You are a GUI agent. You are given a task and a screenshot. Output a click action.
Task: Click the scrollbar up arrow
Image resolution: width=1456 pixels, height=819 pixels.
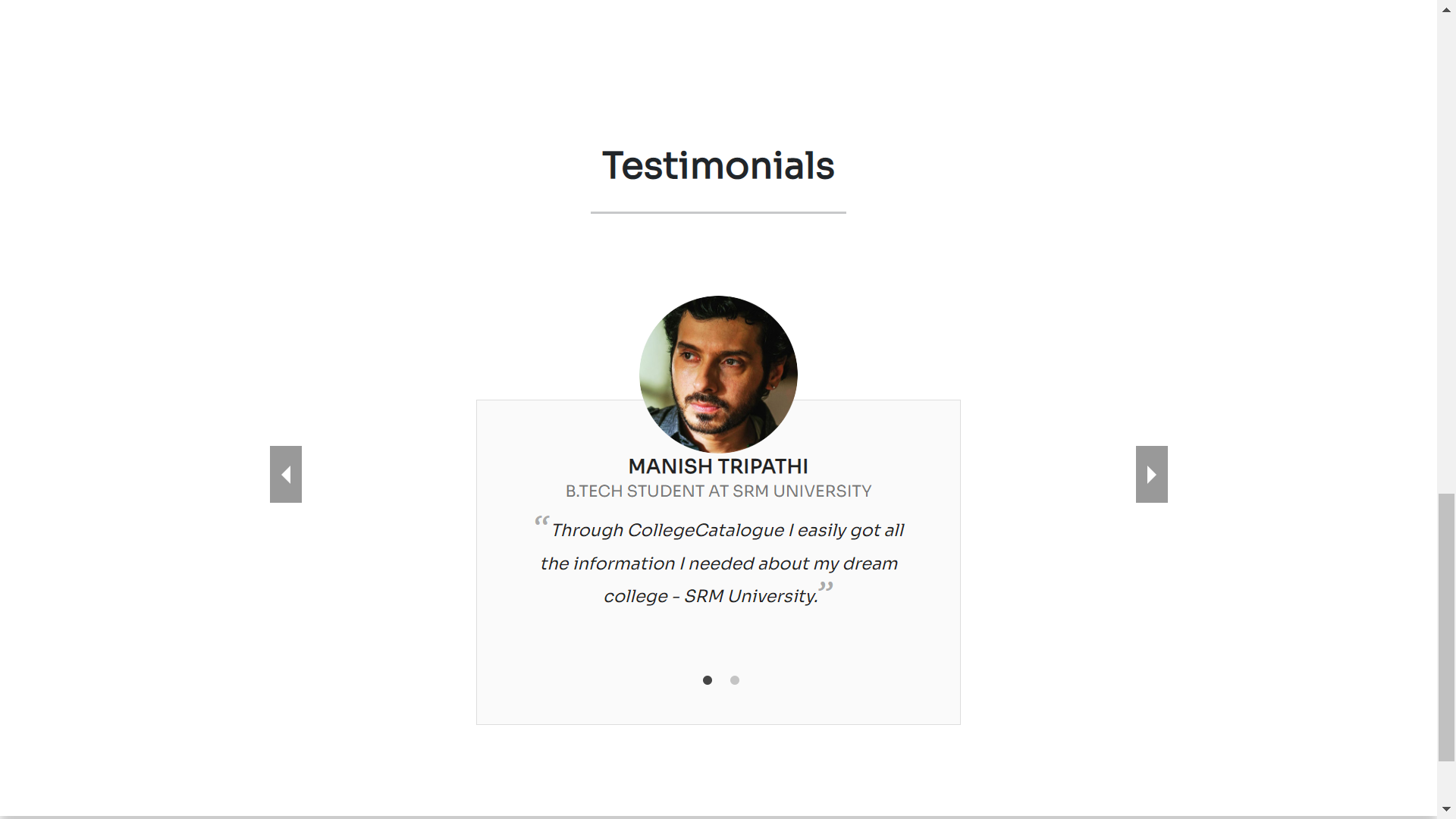pos(1446,9)
